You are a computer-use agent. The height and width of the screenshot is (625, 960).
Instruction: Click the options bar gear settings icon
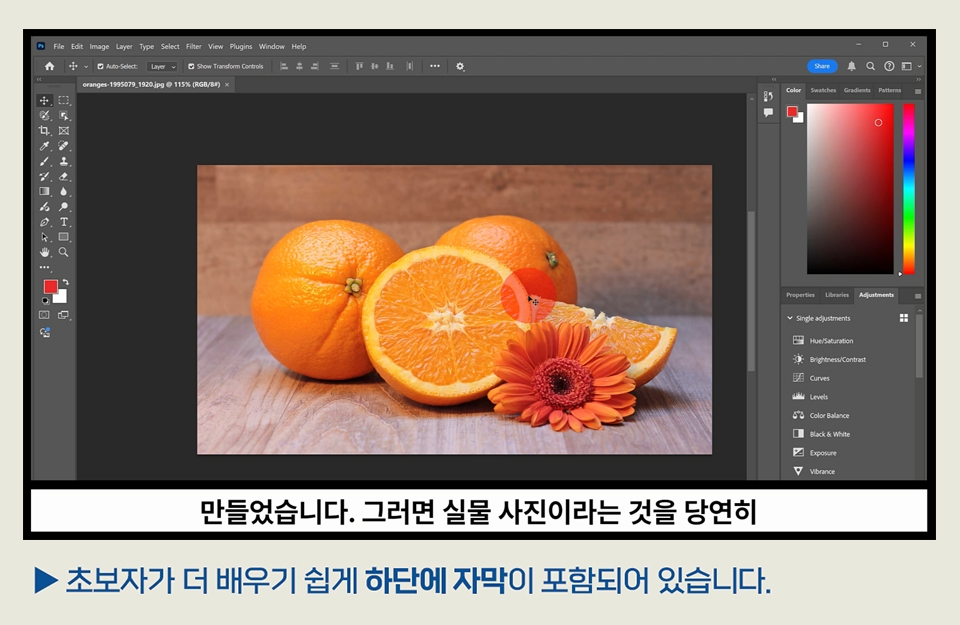coord(460,66)
